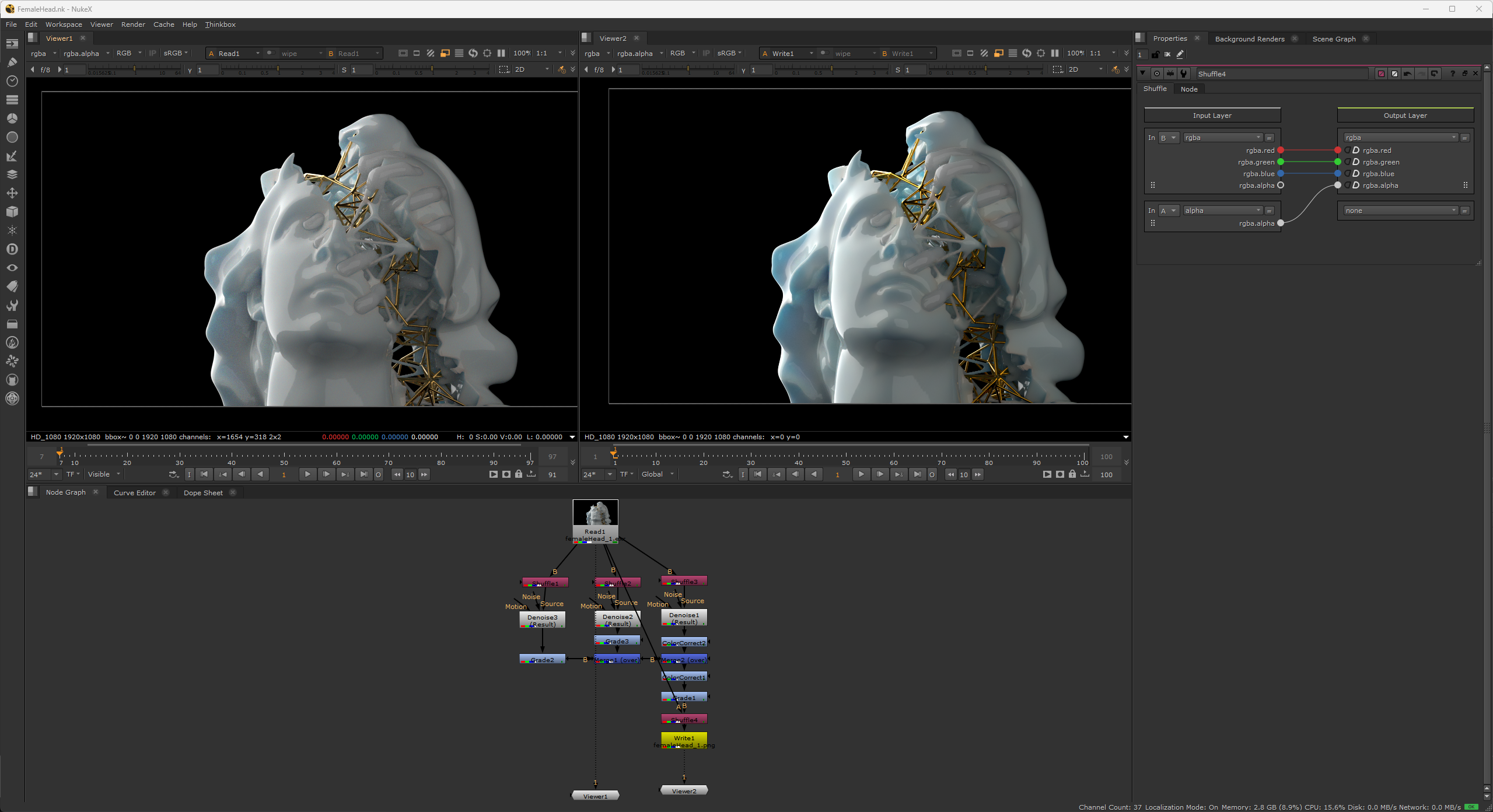Click the clear all panels icon in Properties
Viewport: 1493px width, 812px height.
coord(1167,54)
